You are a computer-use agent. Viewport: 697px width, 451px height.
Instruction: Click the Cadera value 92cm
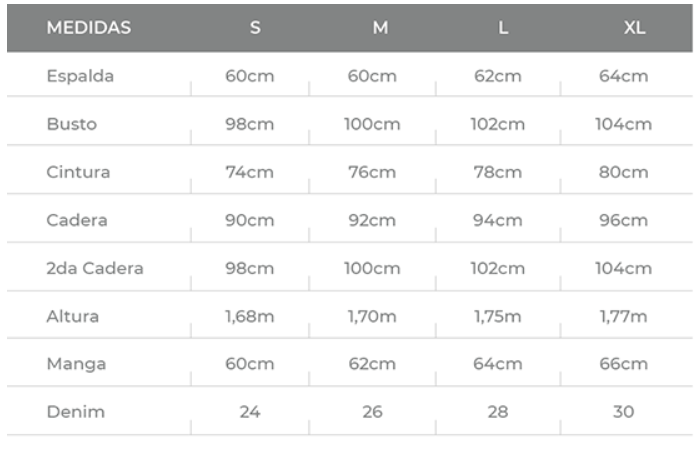[x=372, y=220]
